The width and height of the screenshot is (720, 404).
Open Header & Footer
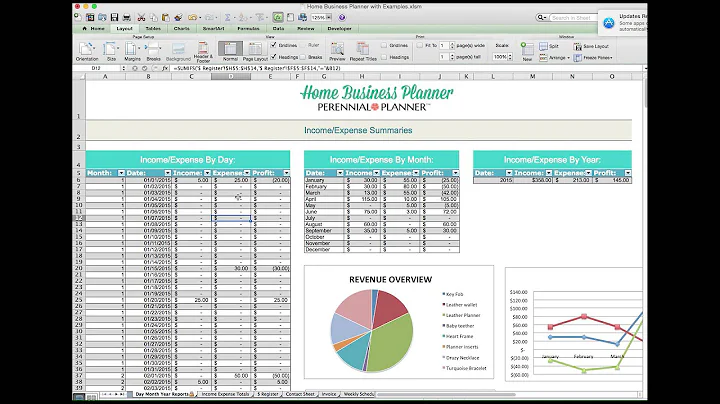pyautogui.click(x=203, y=51)
